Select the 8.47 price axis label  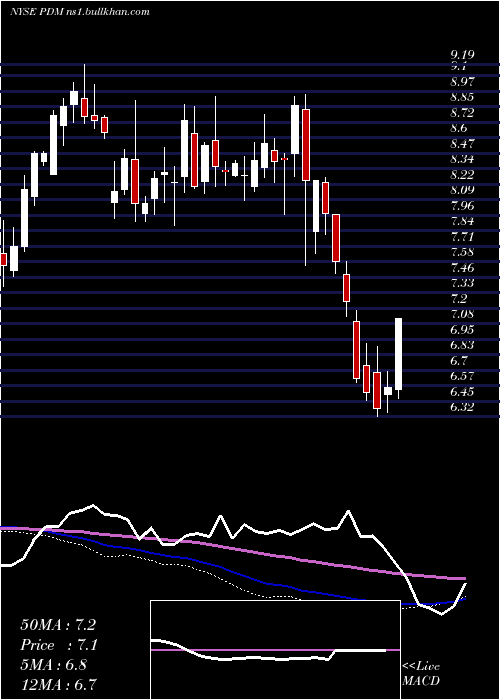pyautogui.click(x=462, y=144)
